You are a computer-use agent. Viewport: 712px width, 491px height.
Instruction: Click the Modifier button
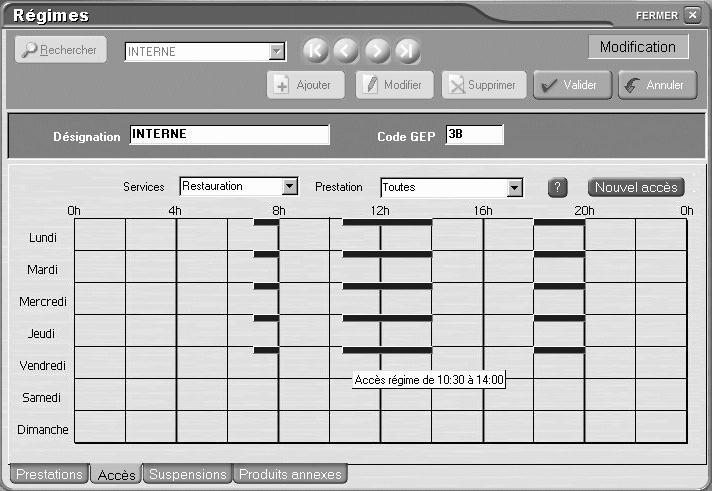(395, 85)
